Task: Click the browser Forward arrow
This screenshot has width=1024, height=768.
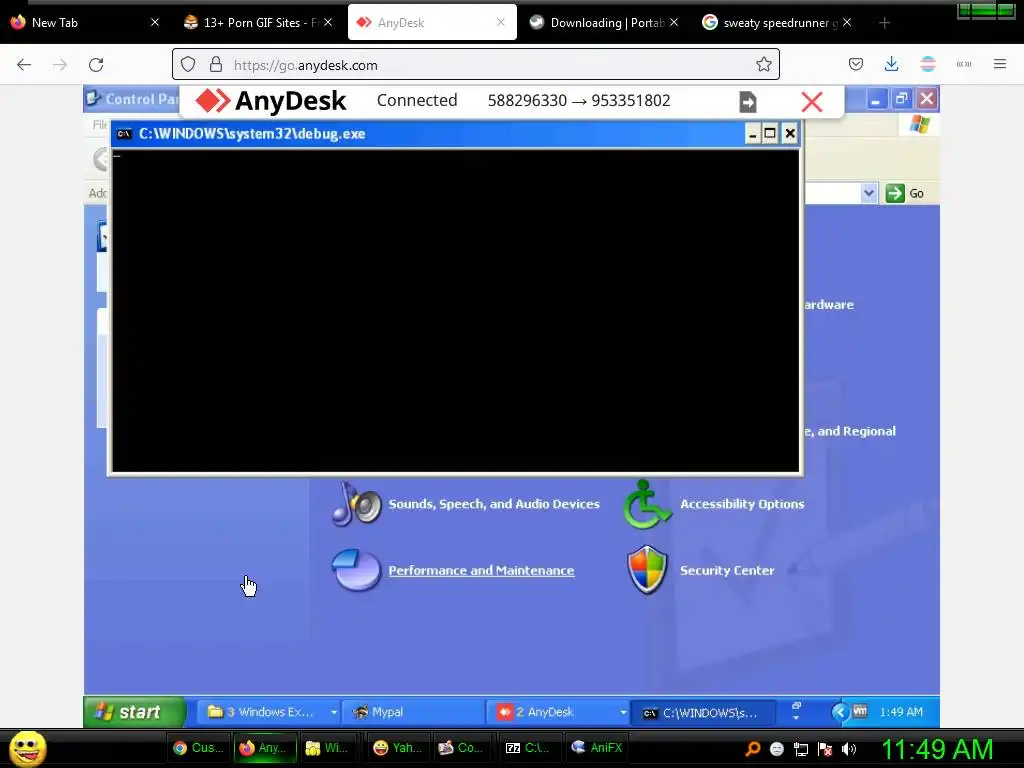Action: 60,65
